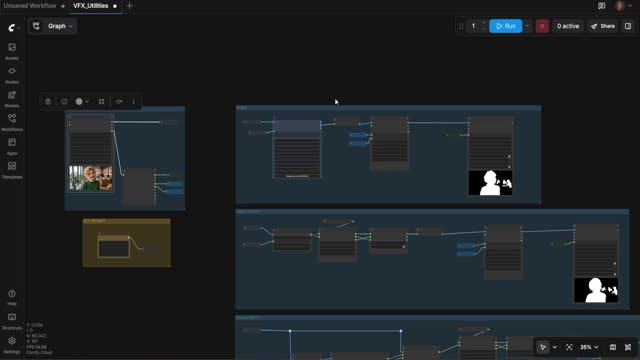Click the graph mode icon beside Graph

(x=36, y=26)
